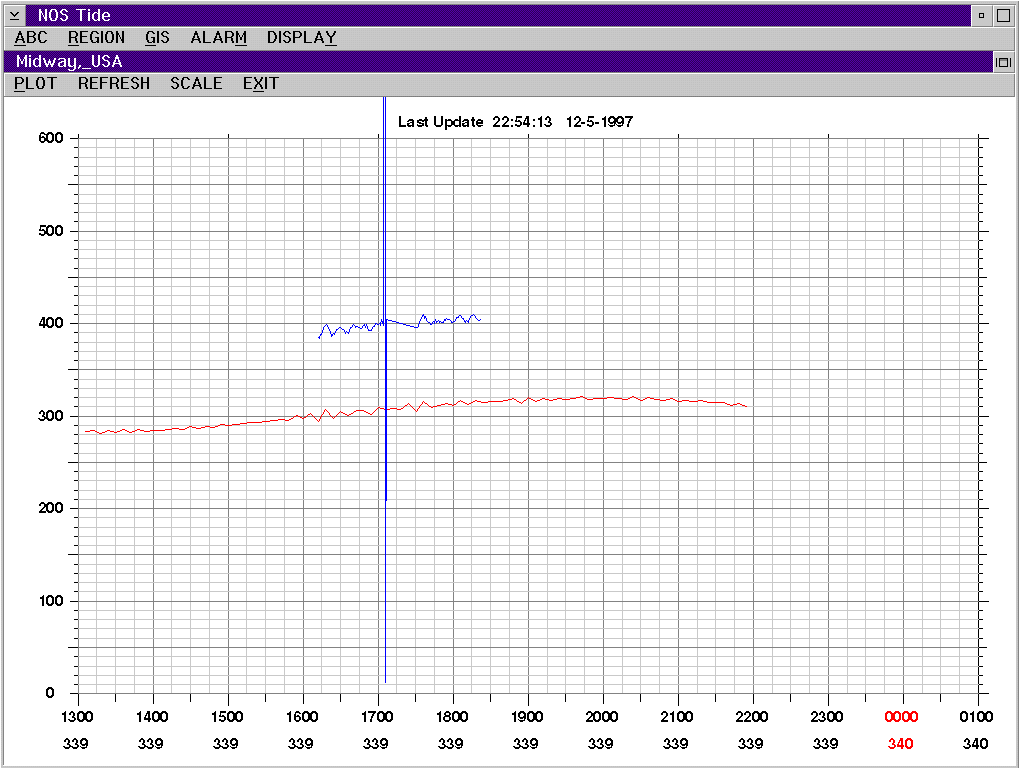The height and width of the screenshot is (768, 1019).
Task: Click the 500 y-axis label
Action: pyautogui.click(x=51, y=231)
